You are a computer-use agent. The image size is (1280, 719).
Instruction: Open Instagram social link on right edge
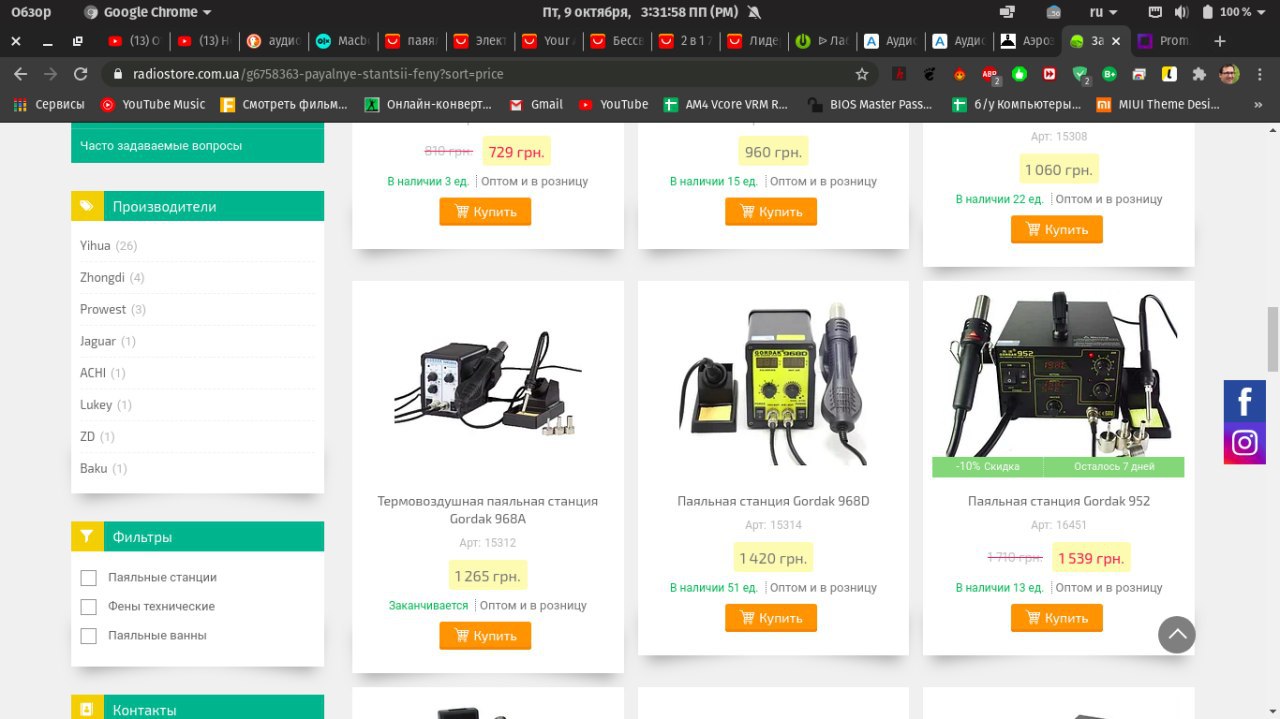click(x=1245, y=444)
